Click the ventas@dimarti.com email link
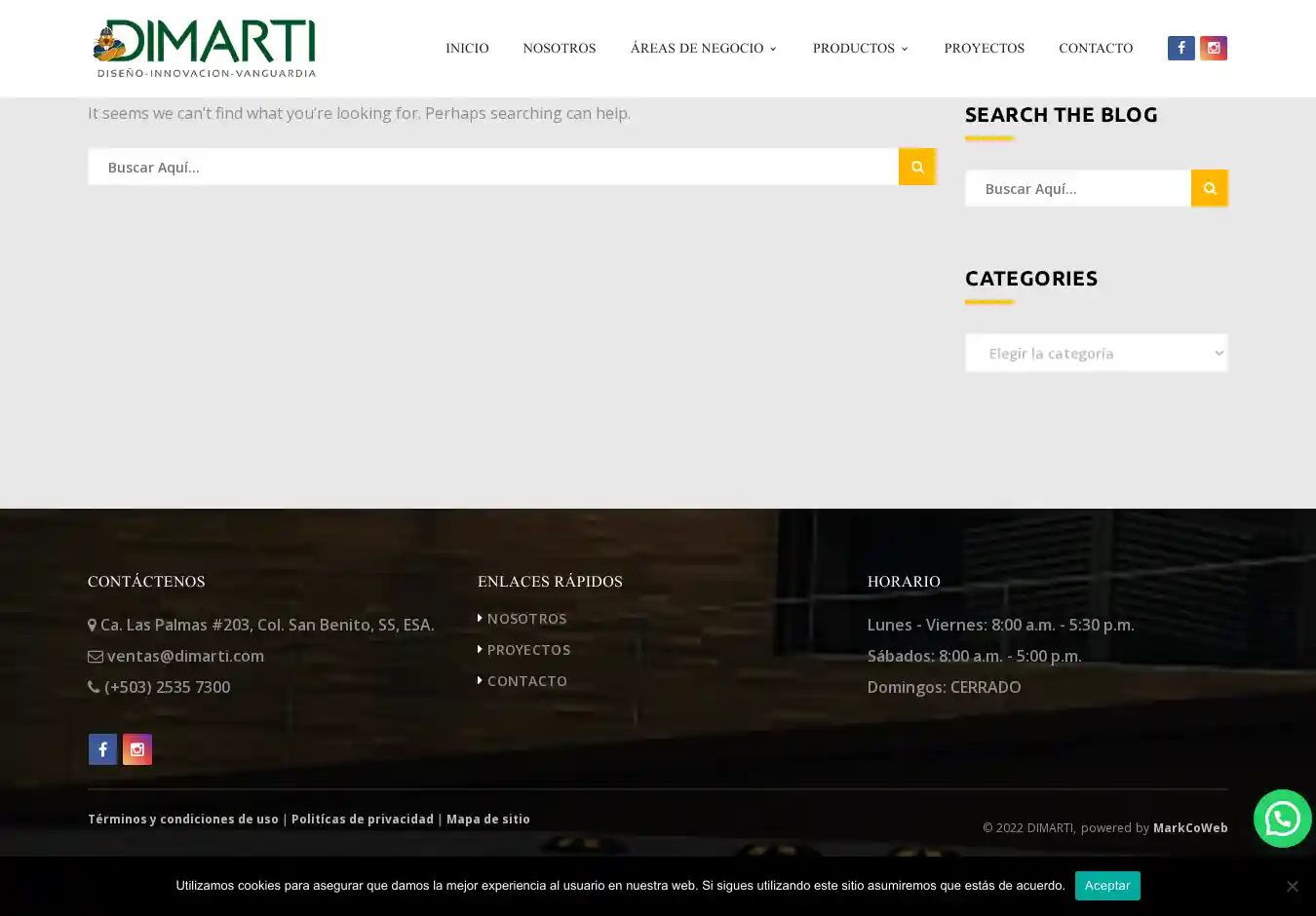 [x=185, y=656]
